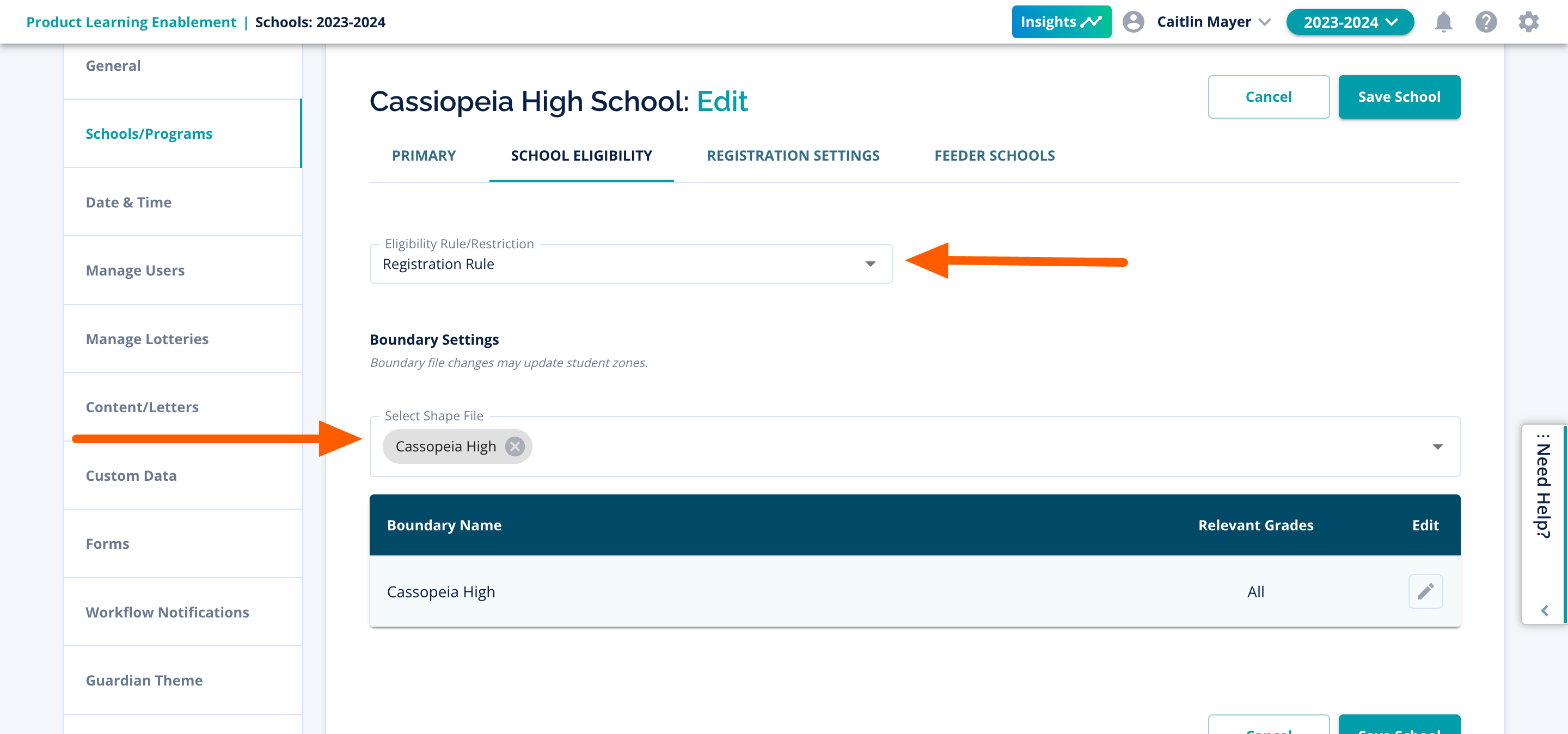Click the notifications bell icon
1568x734 pixels.
click(x=1443, y=22)
